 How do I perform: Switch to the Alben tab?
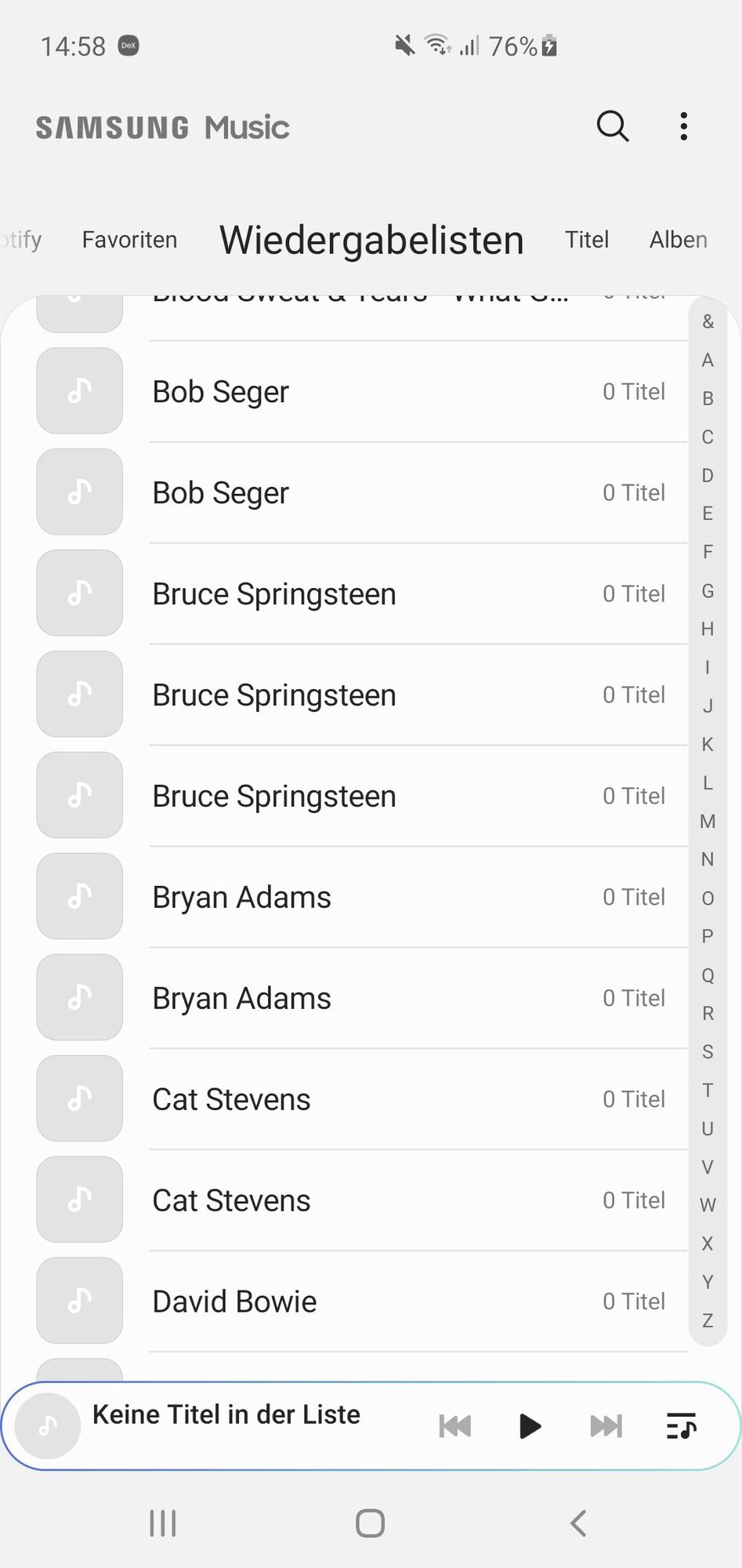pos(678,240)
